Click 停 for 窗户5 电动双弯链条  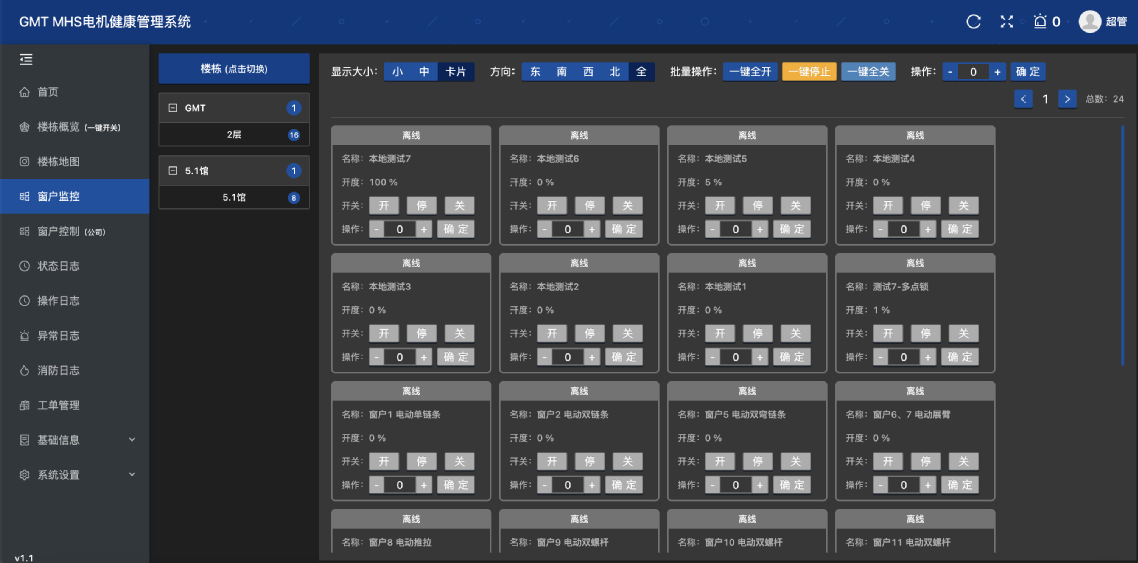click(758, 461)
